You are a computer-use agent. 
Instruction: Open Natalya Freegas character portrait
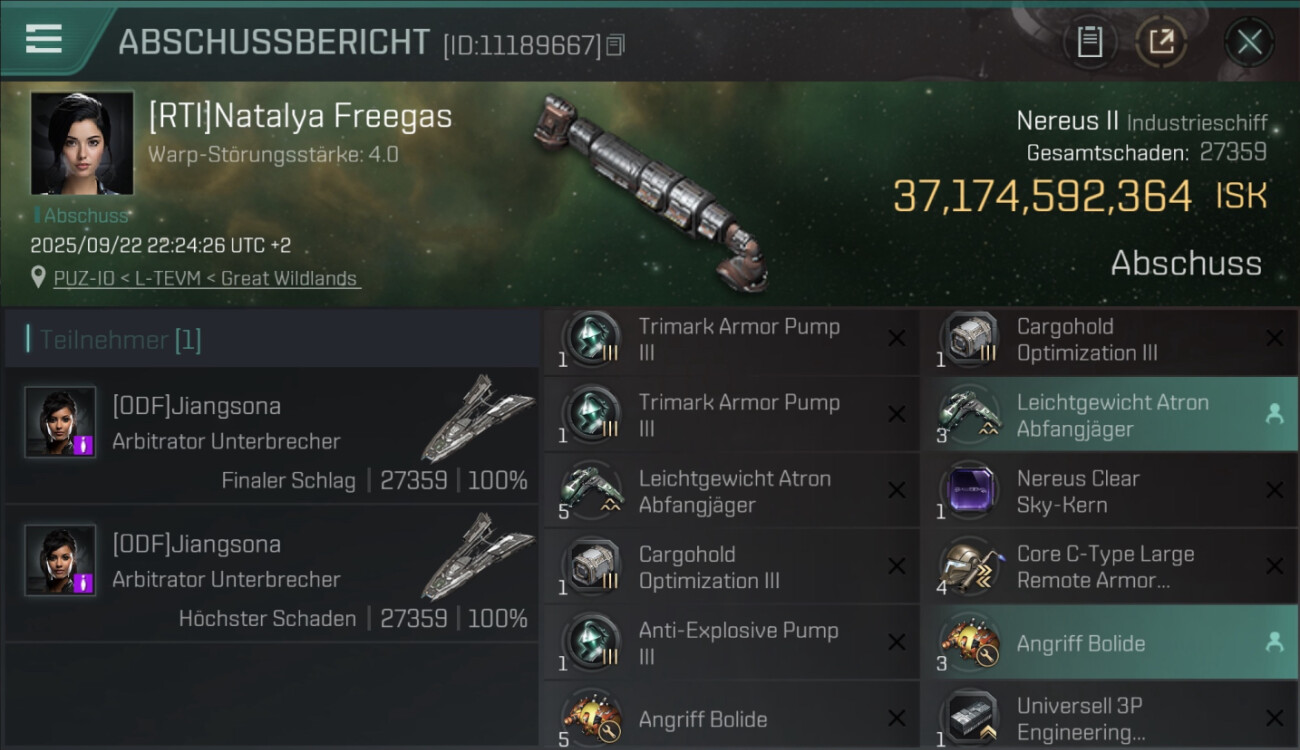82,143
